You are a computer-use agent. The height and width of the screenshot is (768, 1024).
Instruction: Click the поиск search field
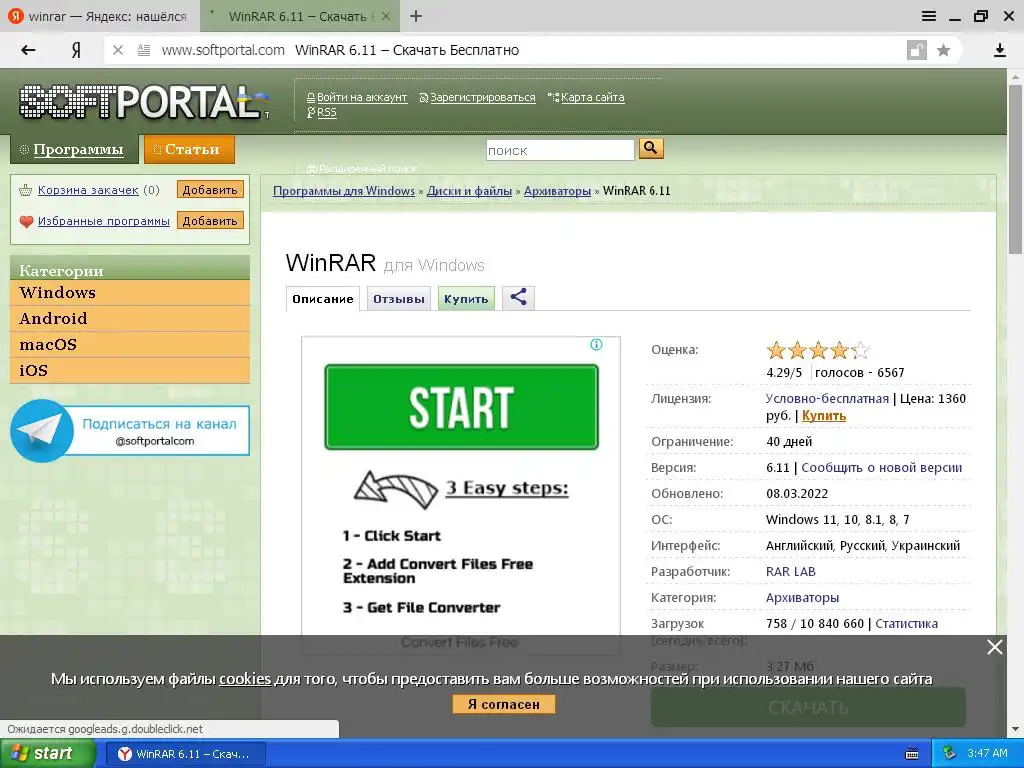pyautogui.click(x=560, y=150)
